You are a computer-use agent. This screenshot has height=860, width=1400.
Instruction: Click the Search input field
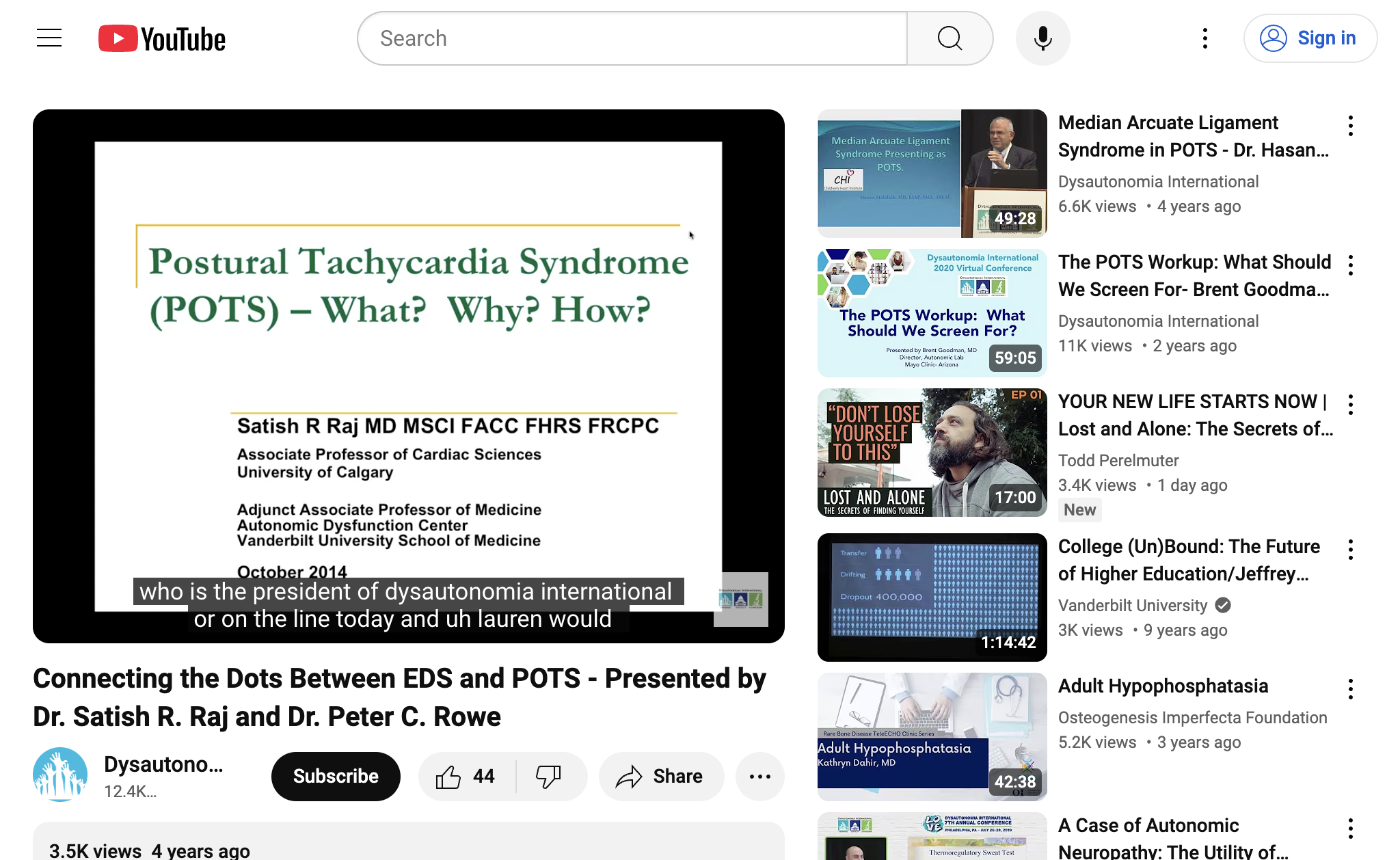click(x=632, y=38)
